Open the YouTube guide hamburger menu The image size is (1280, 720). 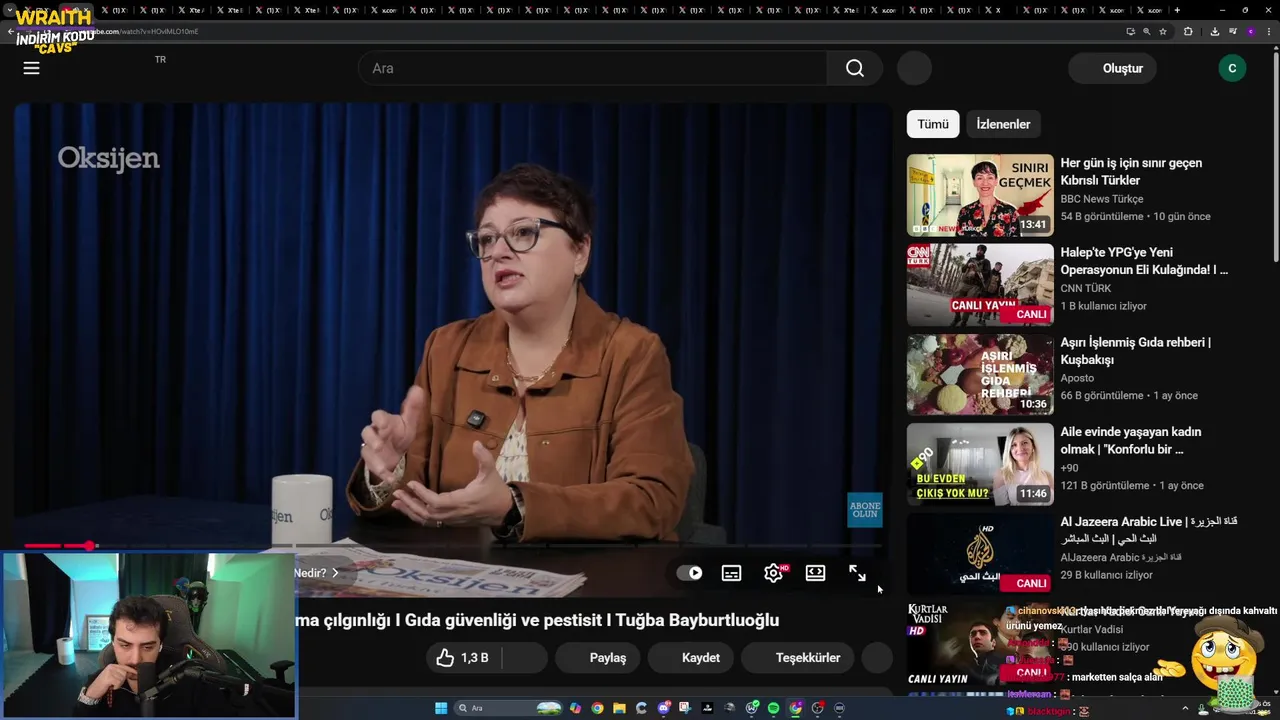coord(31,68)
